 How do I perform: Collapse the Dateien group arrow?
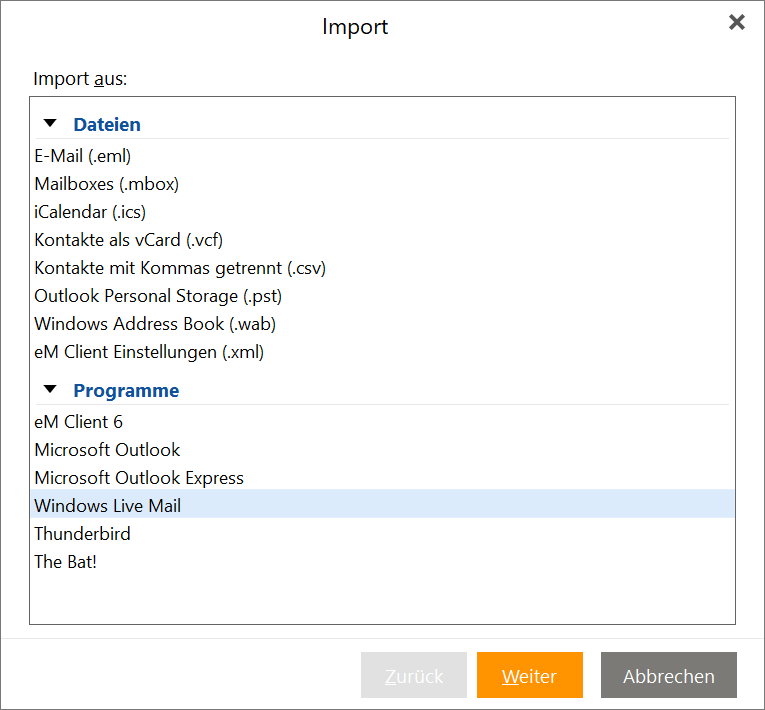(50, 123)
